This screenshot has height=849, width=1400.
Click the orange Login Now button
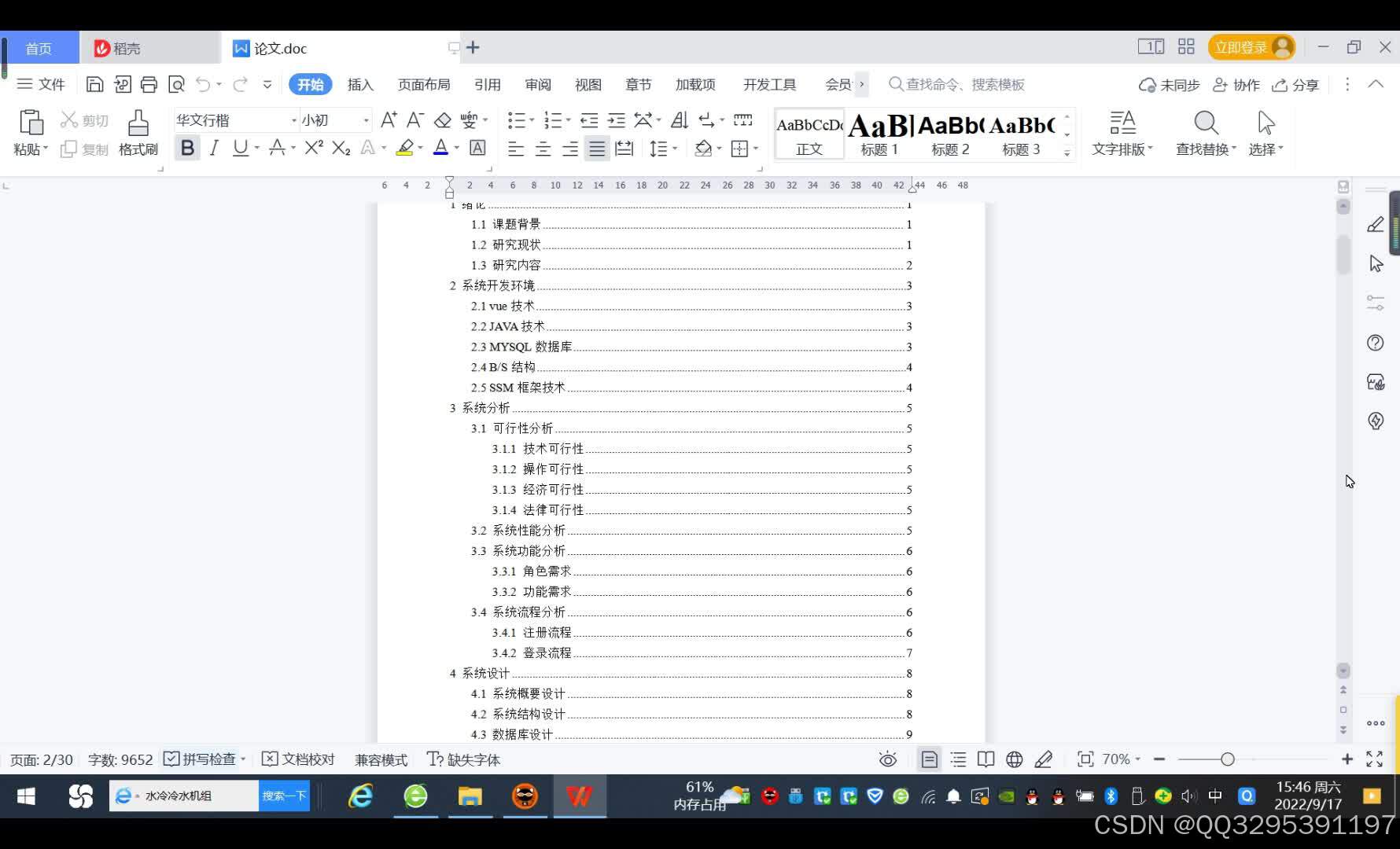[1251, 47]
